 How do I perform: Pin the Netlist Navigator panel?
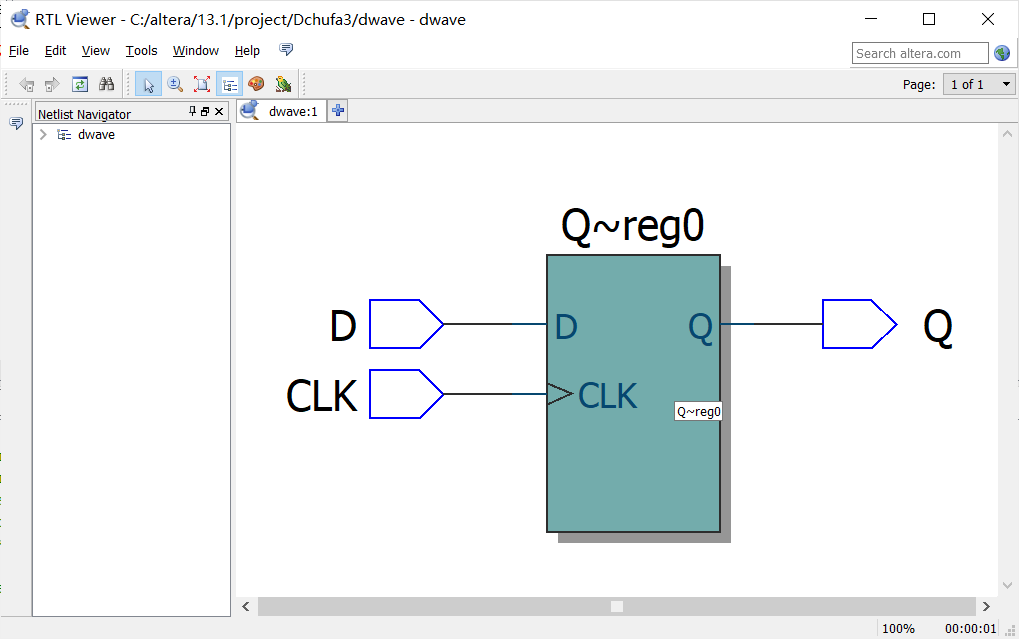point(192,112)
